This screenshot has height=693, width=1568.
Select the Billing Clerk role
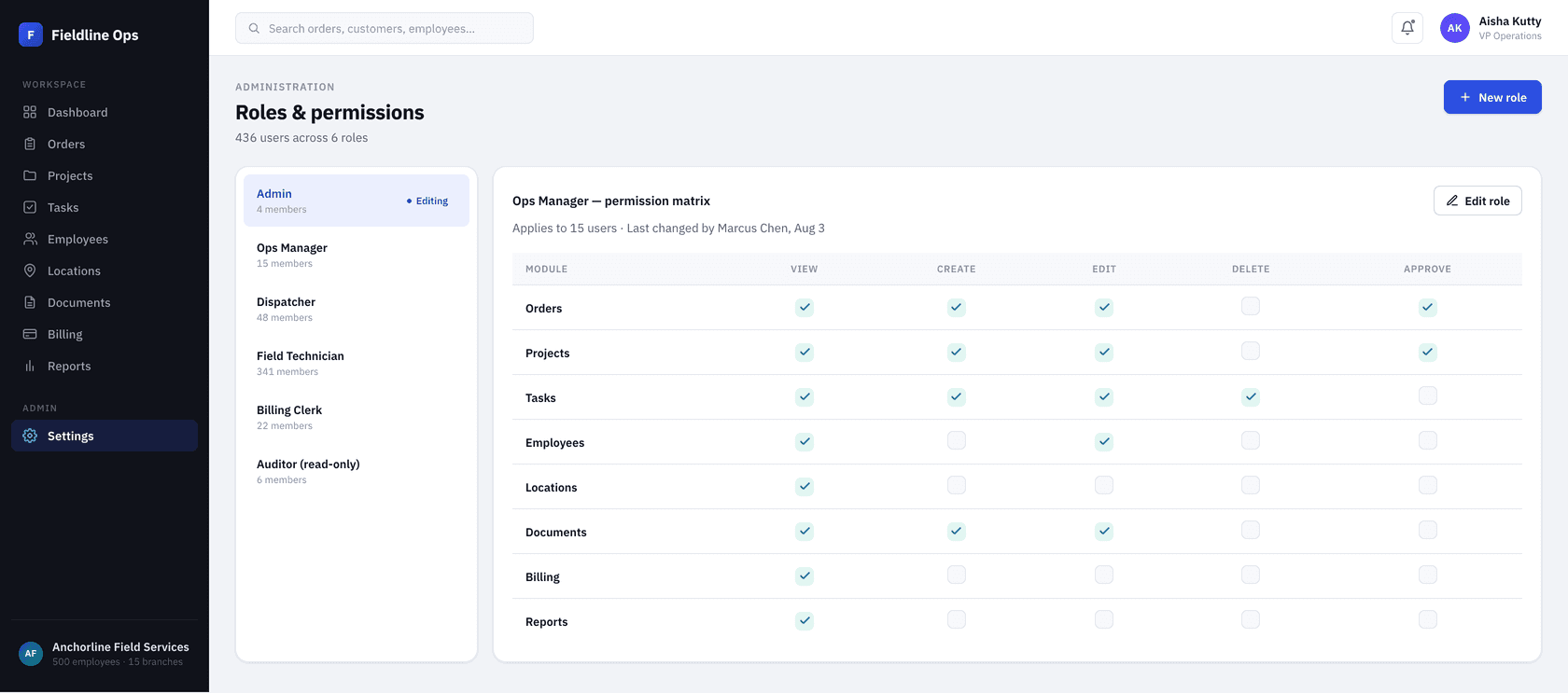tap(357, 417)
